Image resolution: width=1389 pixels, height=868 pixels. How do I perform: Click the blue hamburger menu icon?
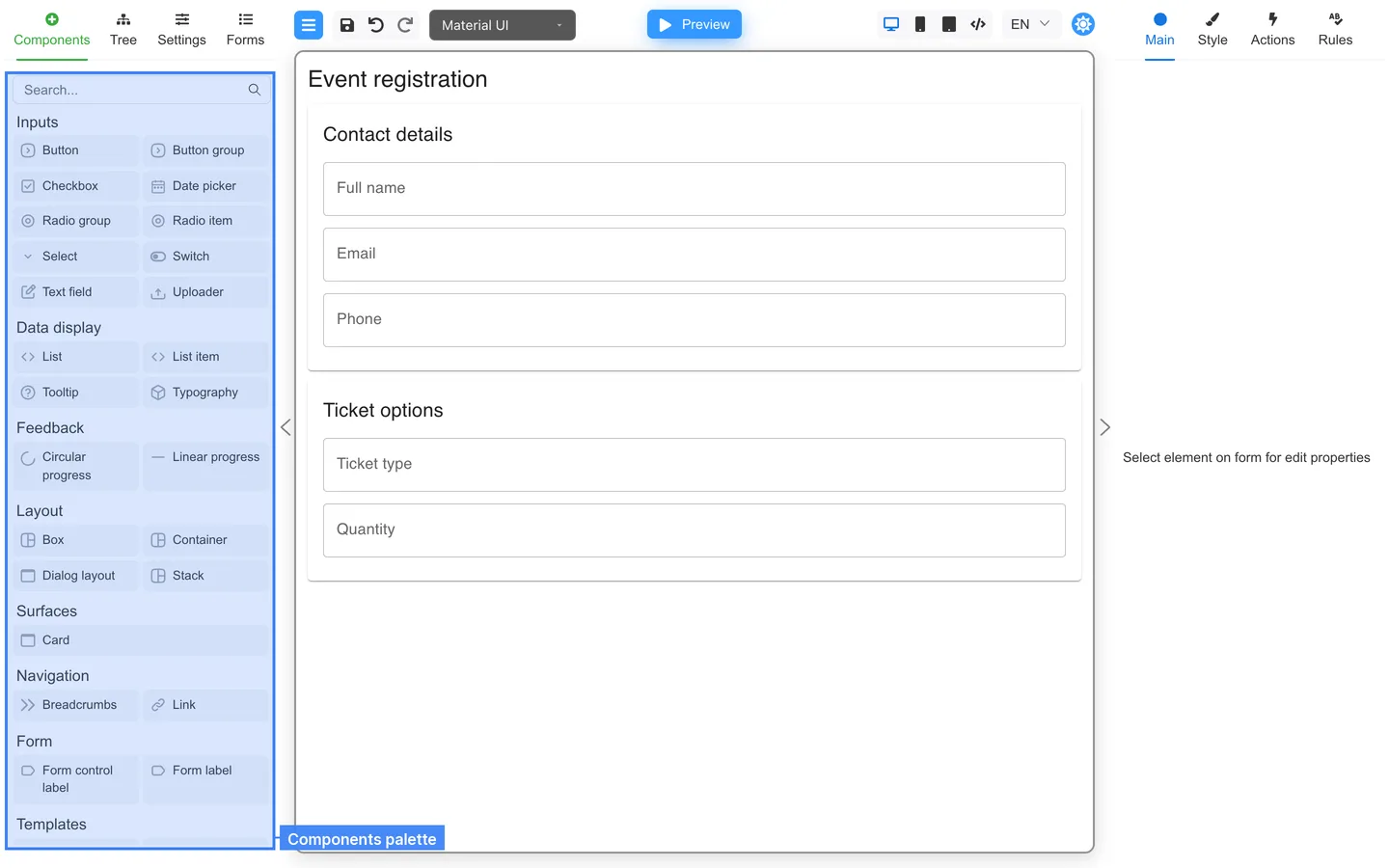[309, 25]
